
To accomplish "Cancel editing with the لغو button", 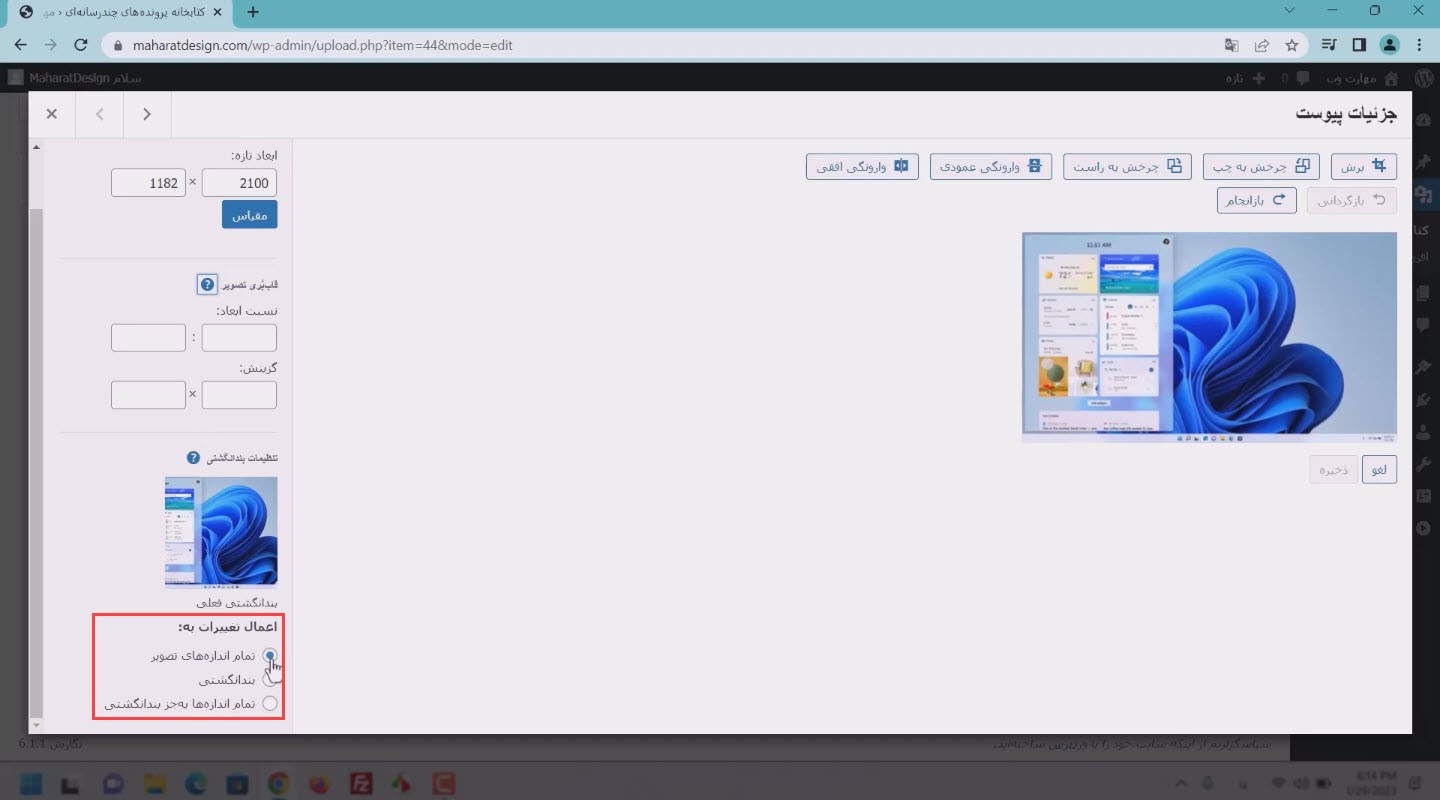I will [x=1380, y=470].
